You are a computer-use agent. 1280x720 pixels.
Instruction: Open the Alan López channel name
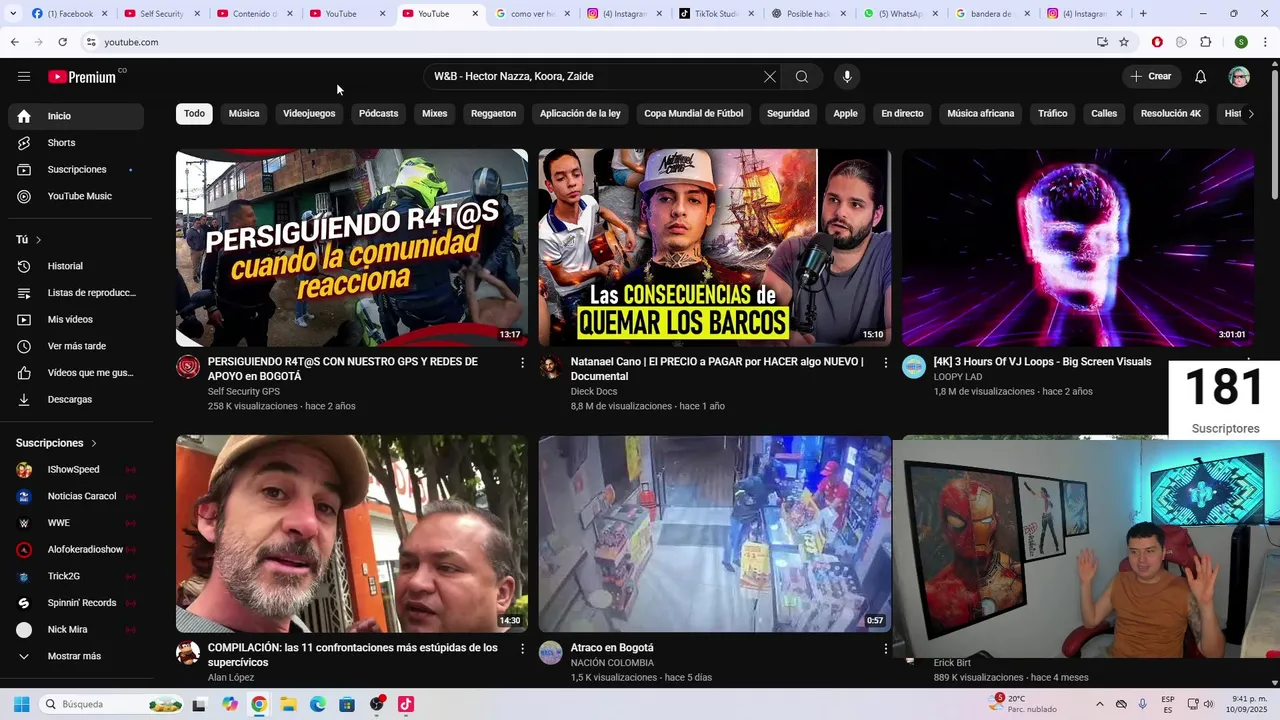[x=231, y=678]
